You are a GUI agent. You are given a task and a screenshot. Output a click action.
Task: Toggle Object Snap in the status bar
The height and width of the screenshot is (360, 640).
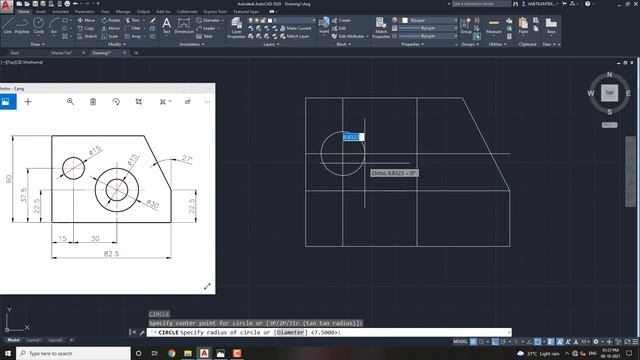coord(538,342)
